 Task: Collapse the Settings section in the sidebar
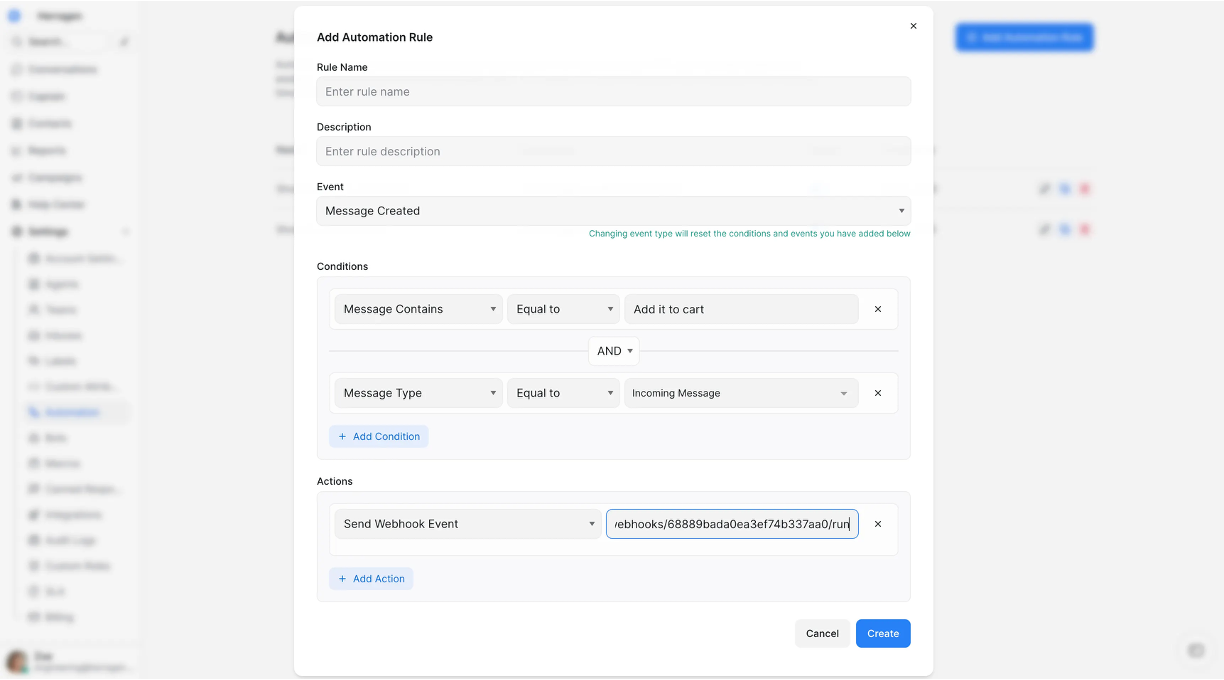(x=126, y=231)
